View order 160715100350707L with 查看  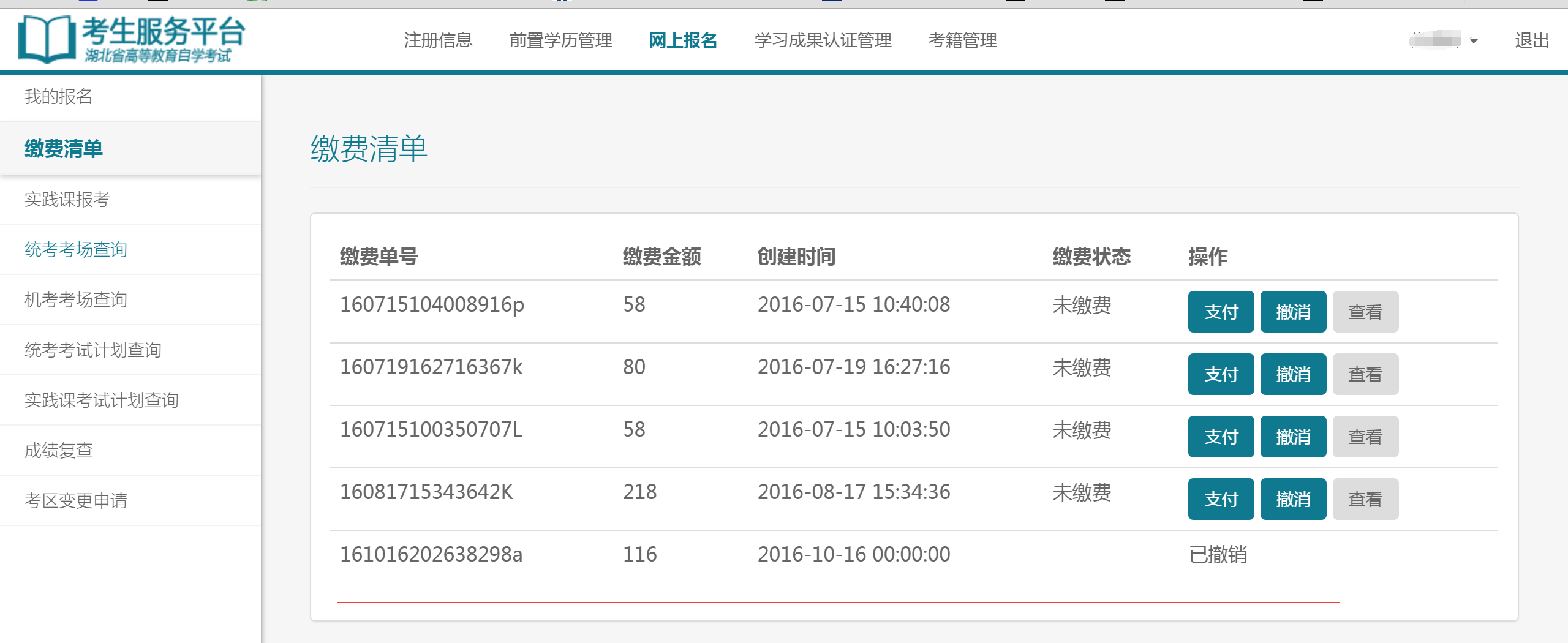tap(1365, 437)
